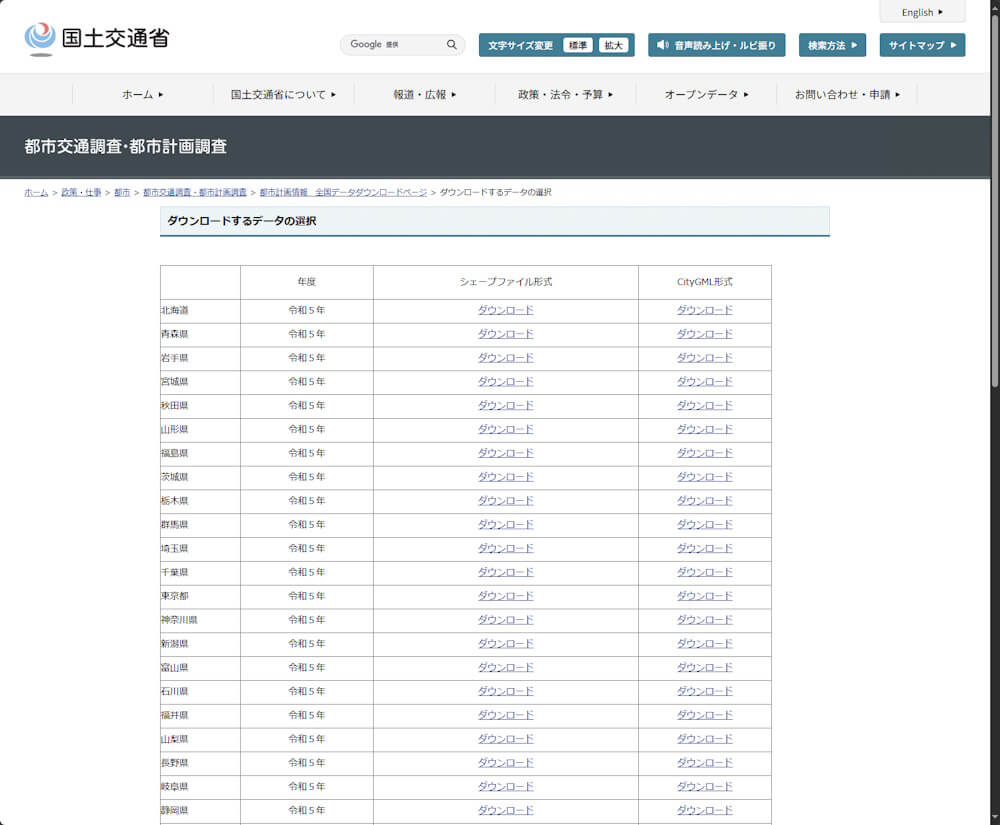Image resolution: width=1000 pixels, height=825 pixels.
Task: Click the vertical page scrollbar
Action: 994,200
